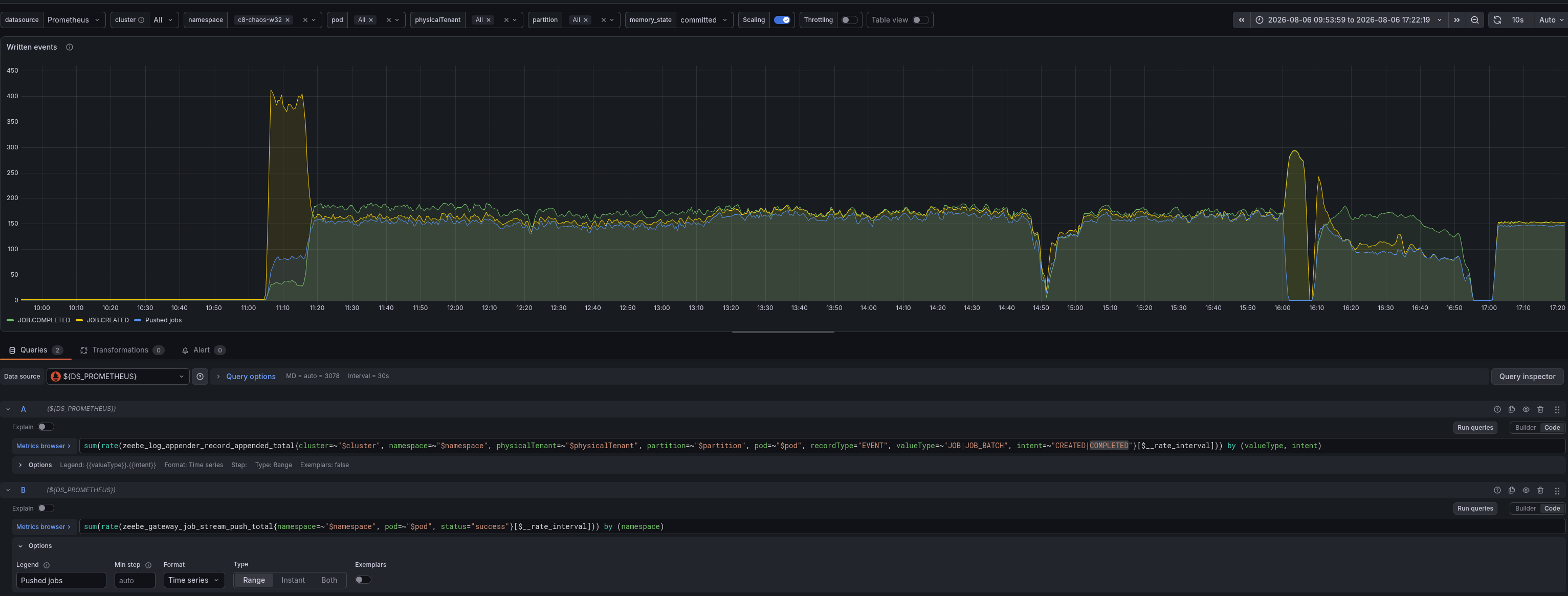Enable Explain for query B
The height and width of the screenshot is (596, 1568).
click(x=46, y=507)
